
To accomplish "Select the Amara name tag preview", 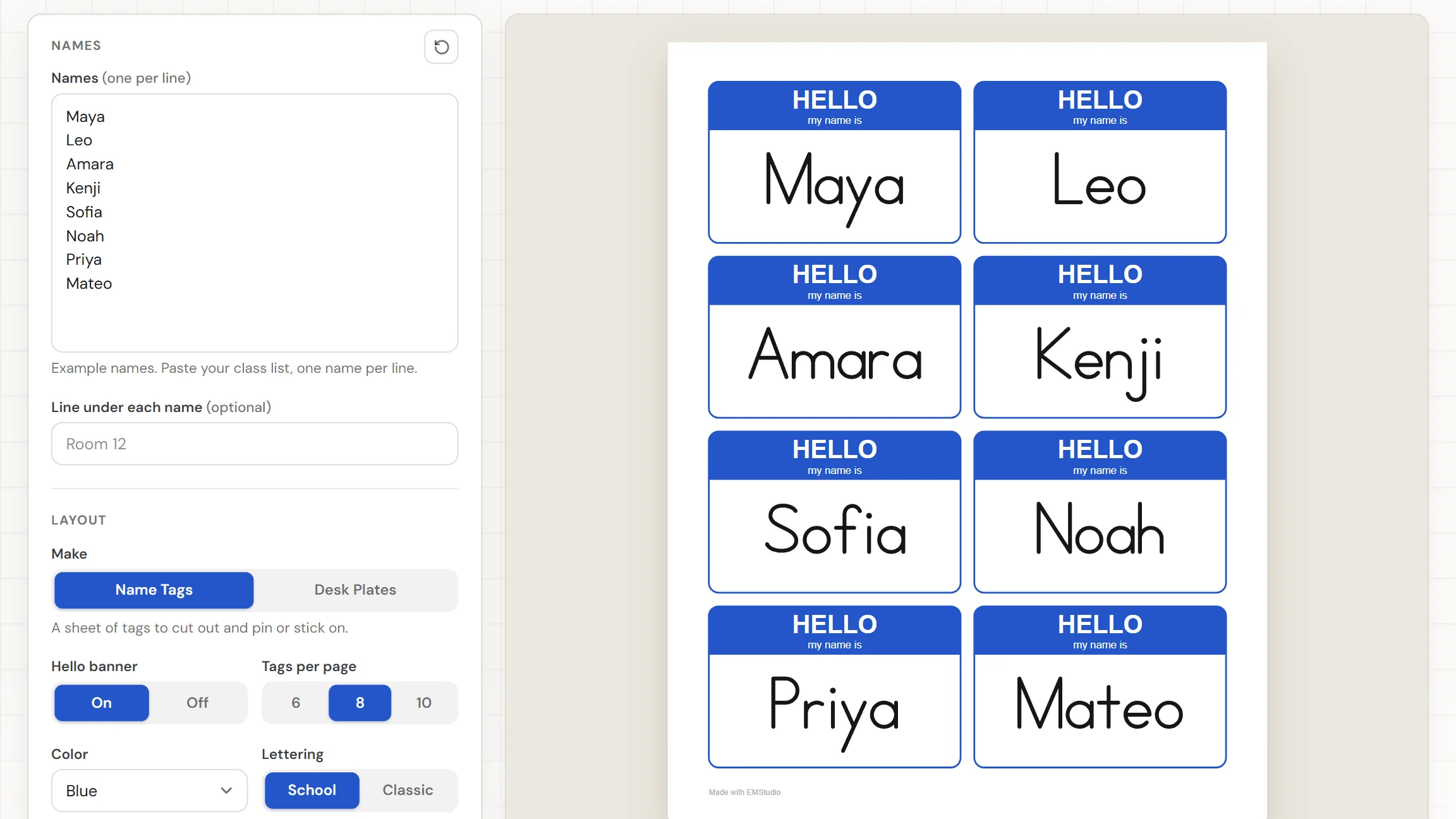I will 835,337.
